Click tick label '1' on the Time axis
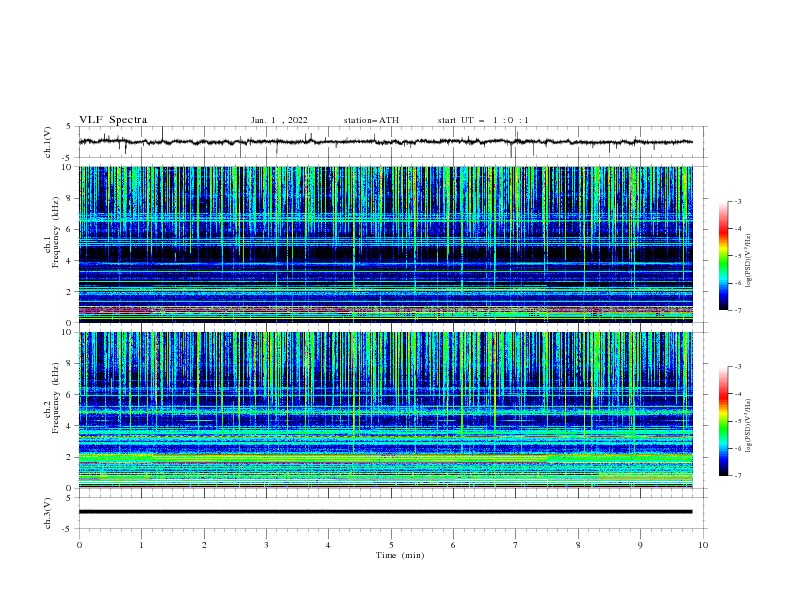 tap(141, 545)
